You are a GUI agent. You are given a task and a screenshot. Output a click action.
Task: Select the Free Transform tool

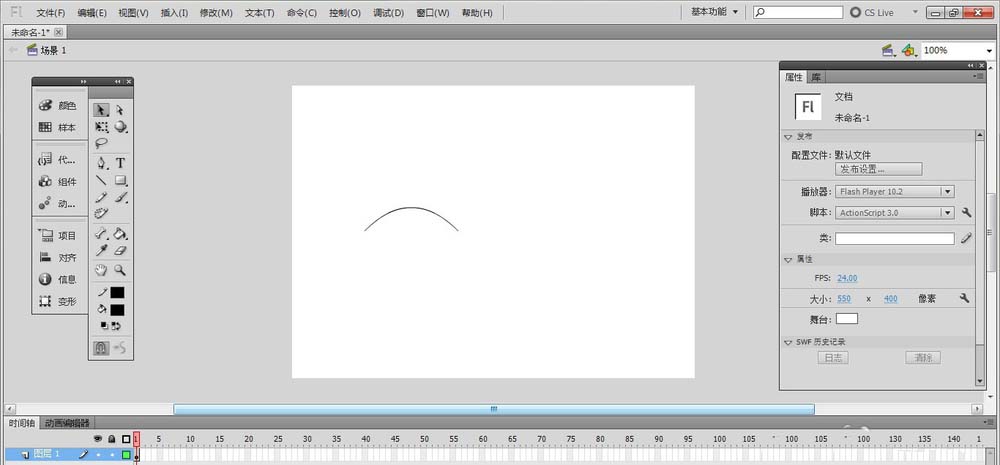click(x=101, y=127)
